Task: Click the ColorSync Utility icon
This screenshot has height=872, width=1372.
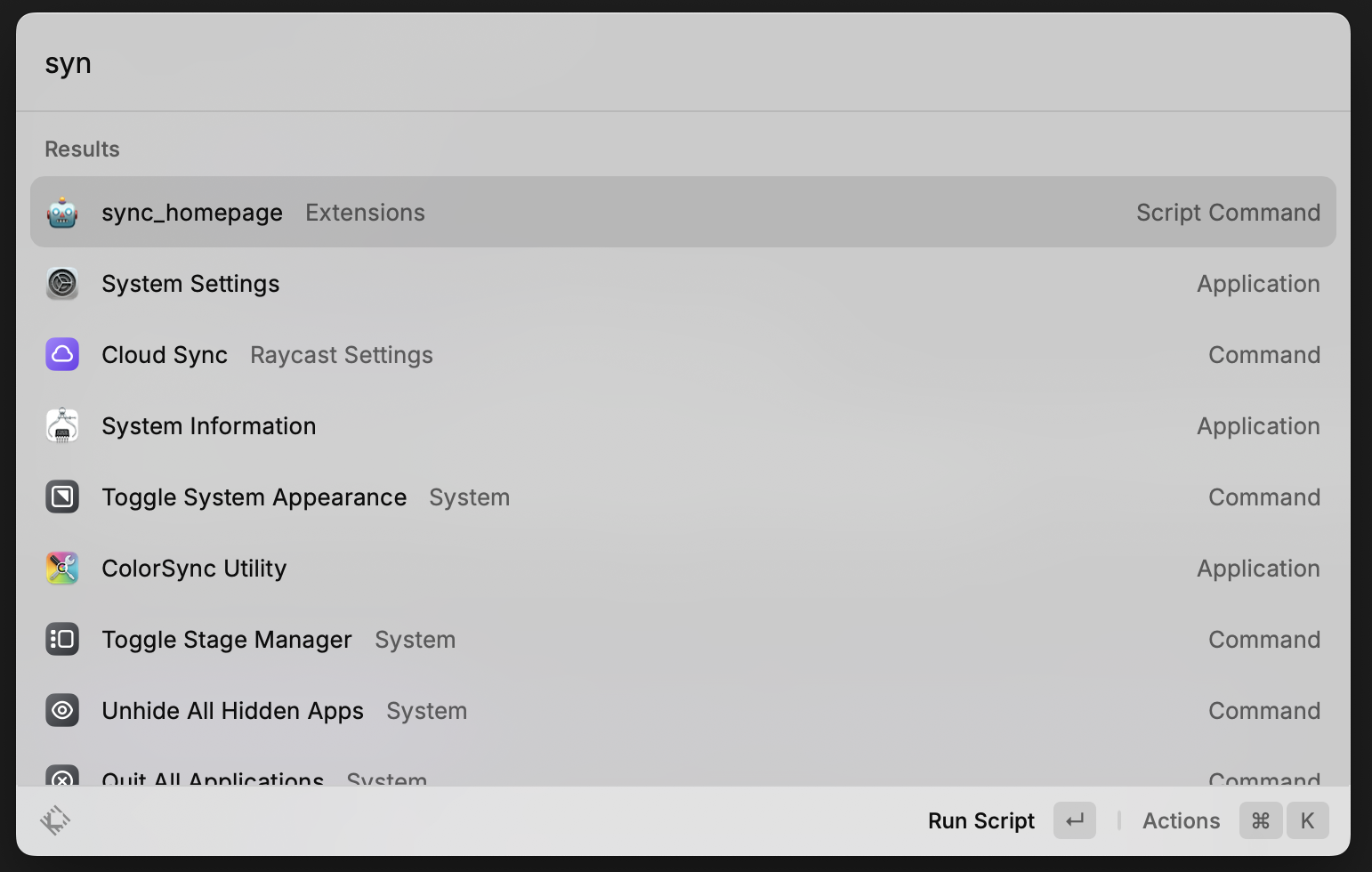Action: tap(62, 569)
